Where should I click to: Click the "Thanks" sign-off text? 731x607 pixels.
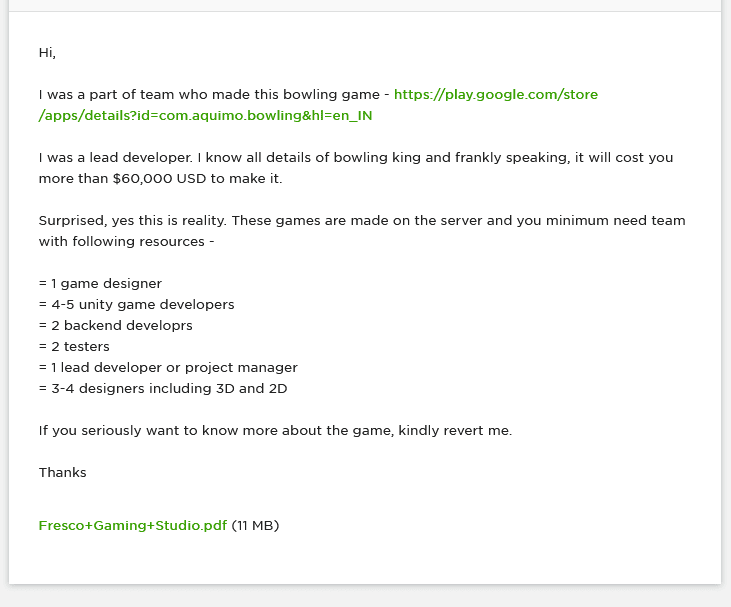pyautogui.click(x=63, y=473)
